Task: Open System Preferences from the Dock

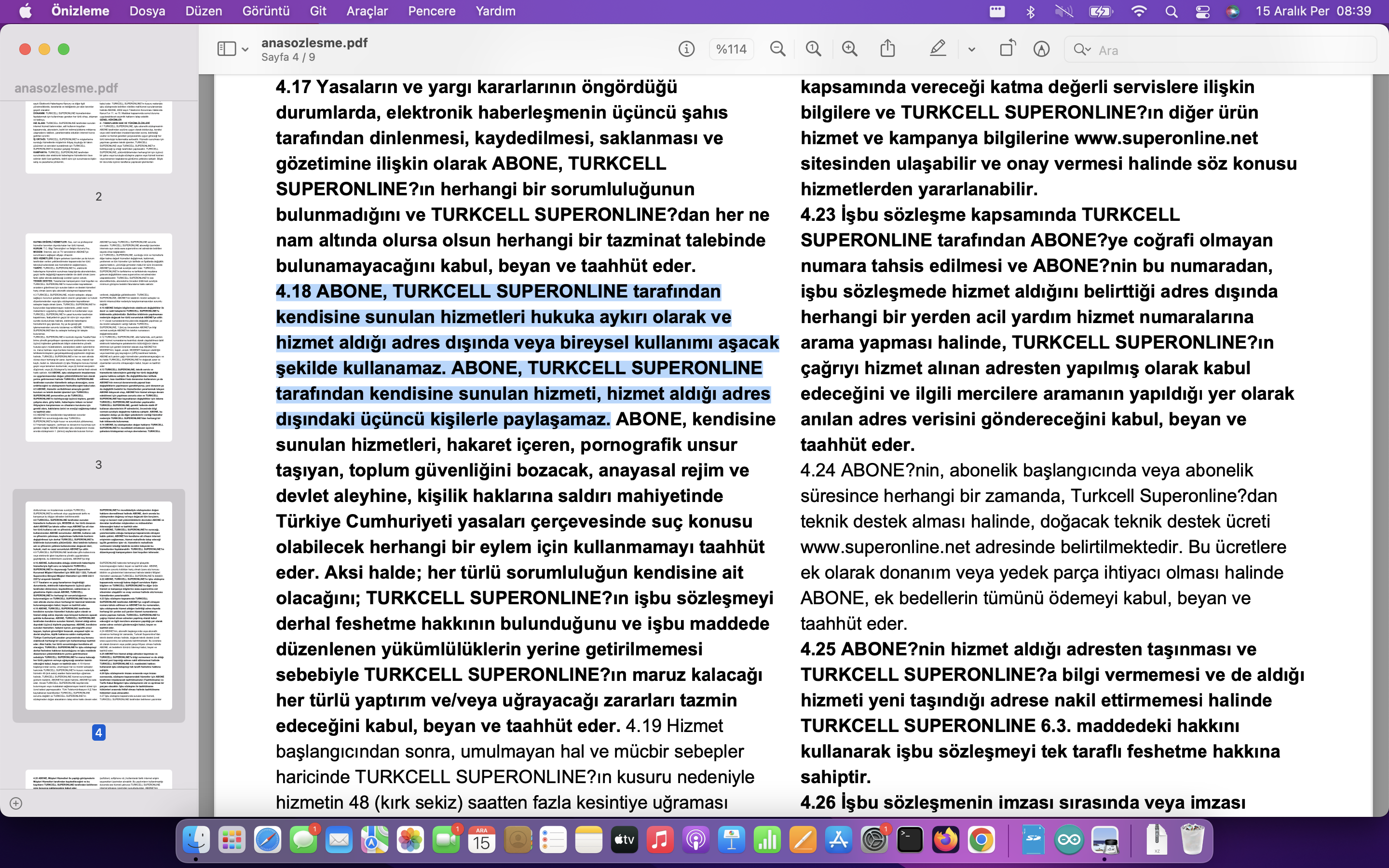Action: (x=874, y=841)
